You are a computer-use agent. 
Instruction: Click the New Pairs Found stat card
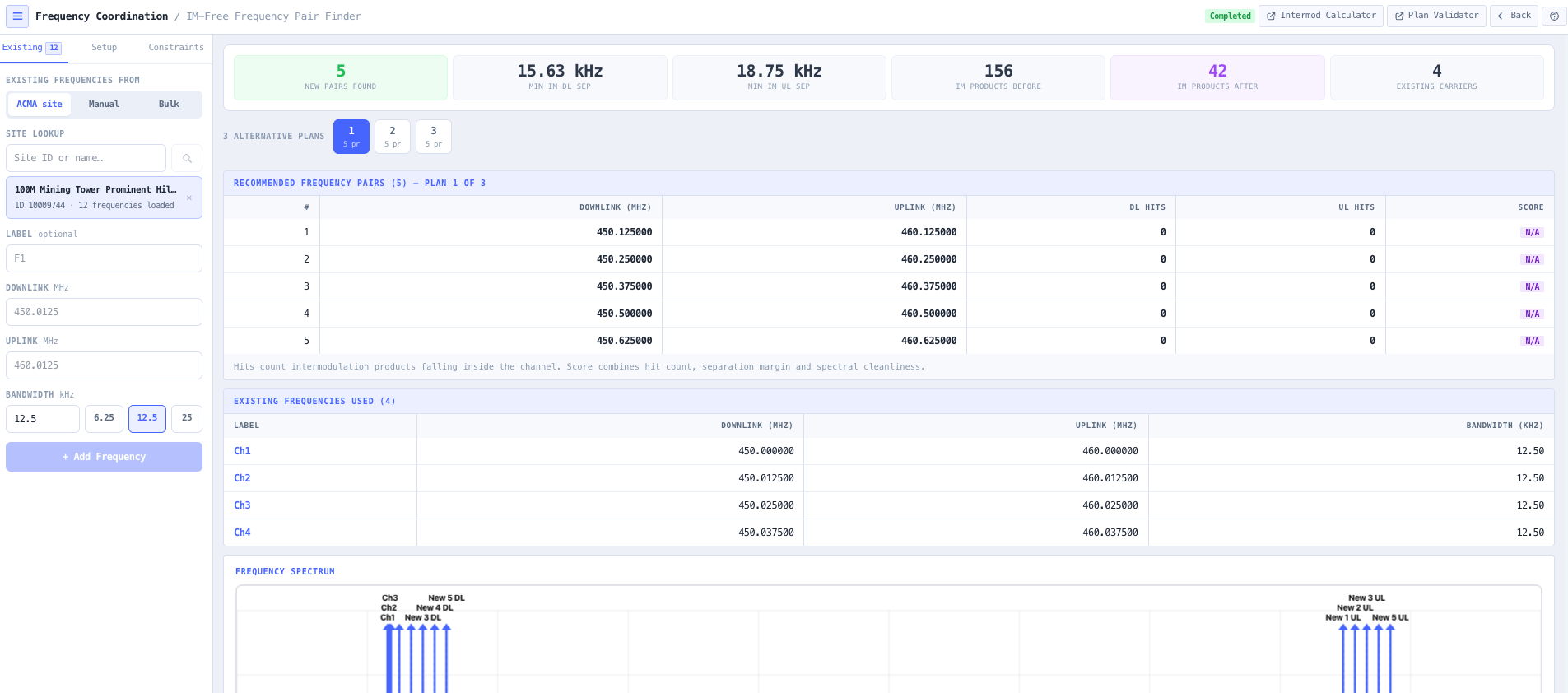click(341, 77)
